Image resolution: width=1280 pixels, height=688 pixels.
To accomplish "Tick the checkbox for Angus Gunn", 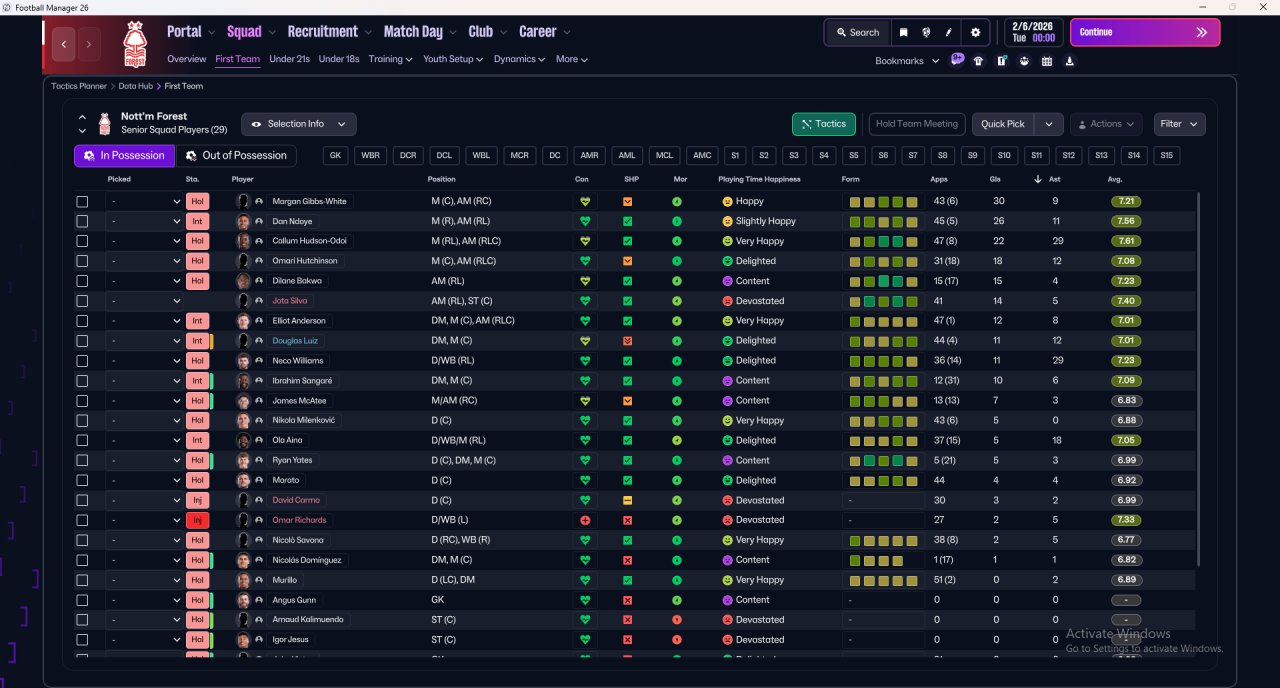I will coord(82,600).
